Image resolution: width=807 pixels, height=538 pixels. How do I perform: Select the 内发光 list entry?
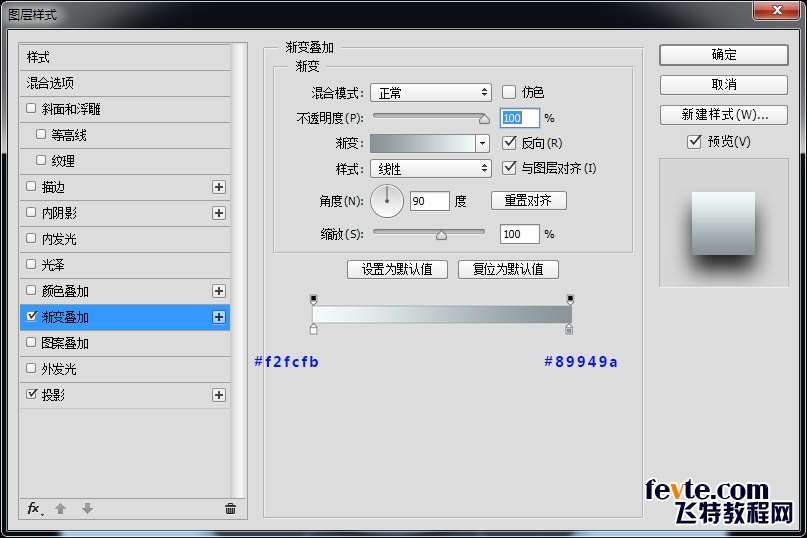click(x=125, y=239)
